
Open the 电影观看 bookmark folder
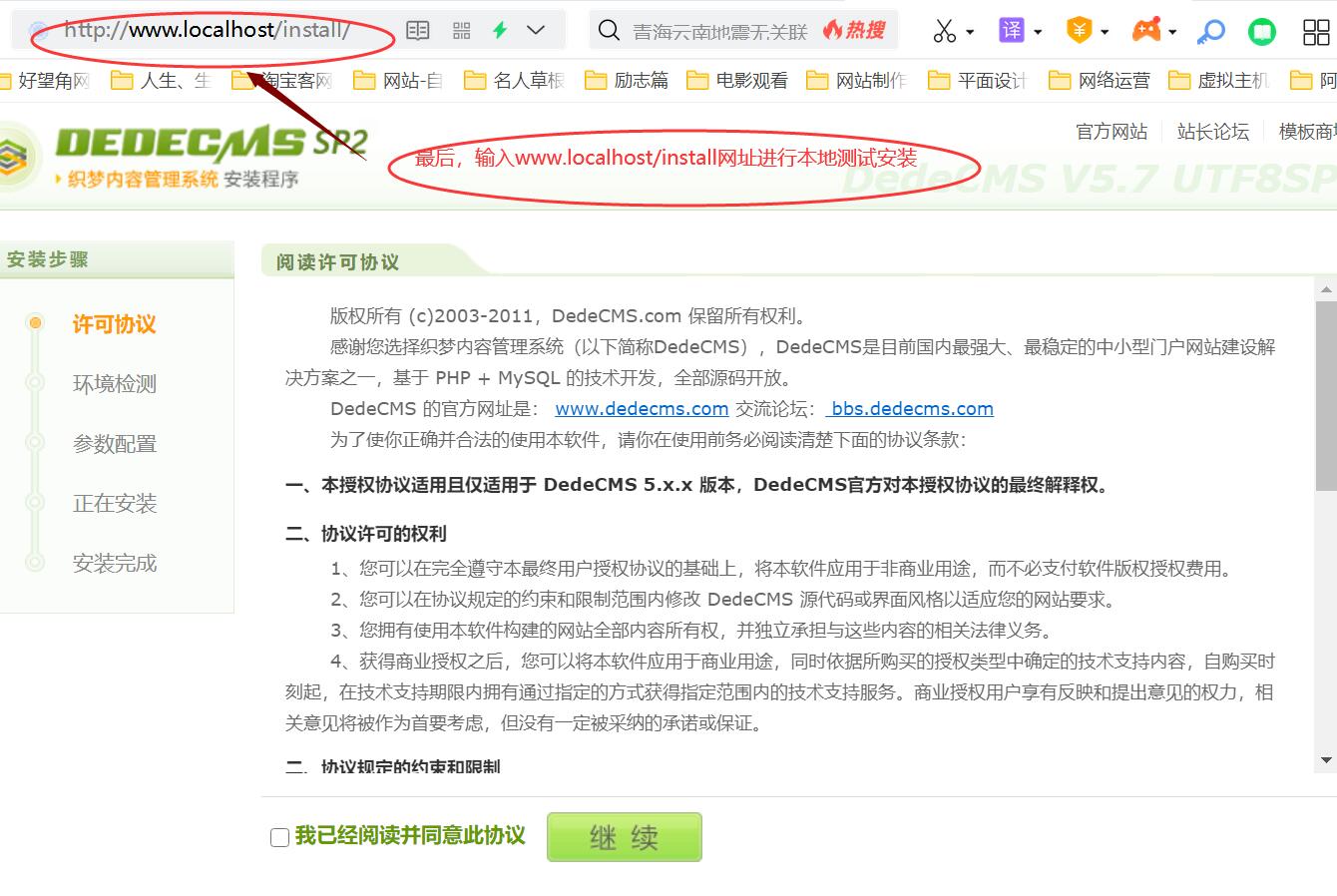(x=737, y=80)
